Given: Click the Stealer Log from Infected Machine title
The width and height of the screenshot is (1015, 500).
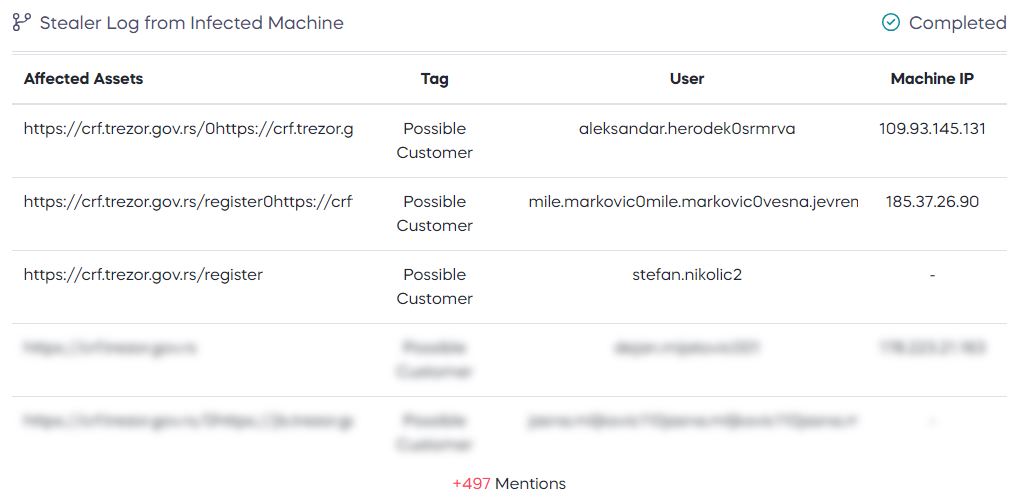Looking at the screenshot, I should [x=192, y=23].
